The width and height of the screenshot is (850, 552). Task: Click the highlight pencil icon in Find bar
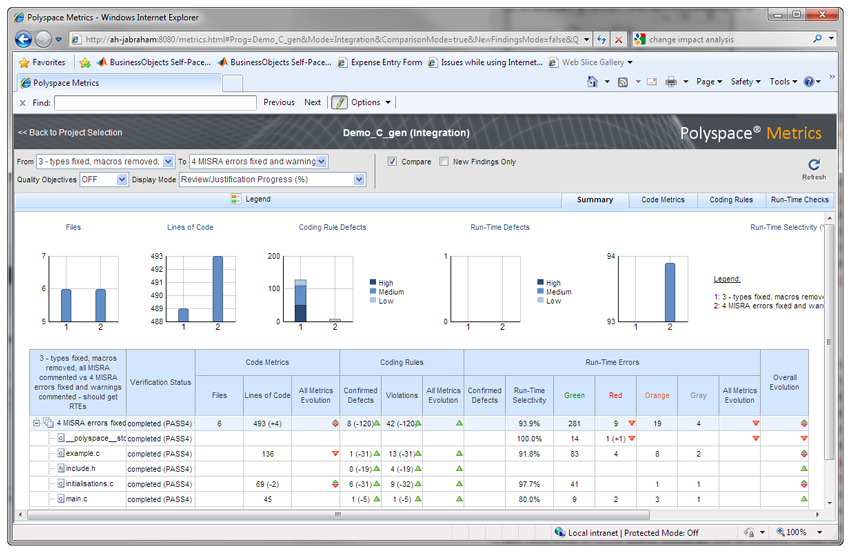pyautogui.click(x=339, y=102)
